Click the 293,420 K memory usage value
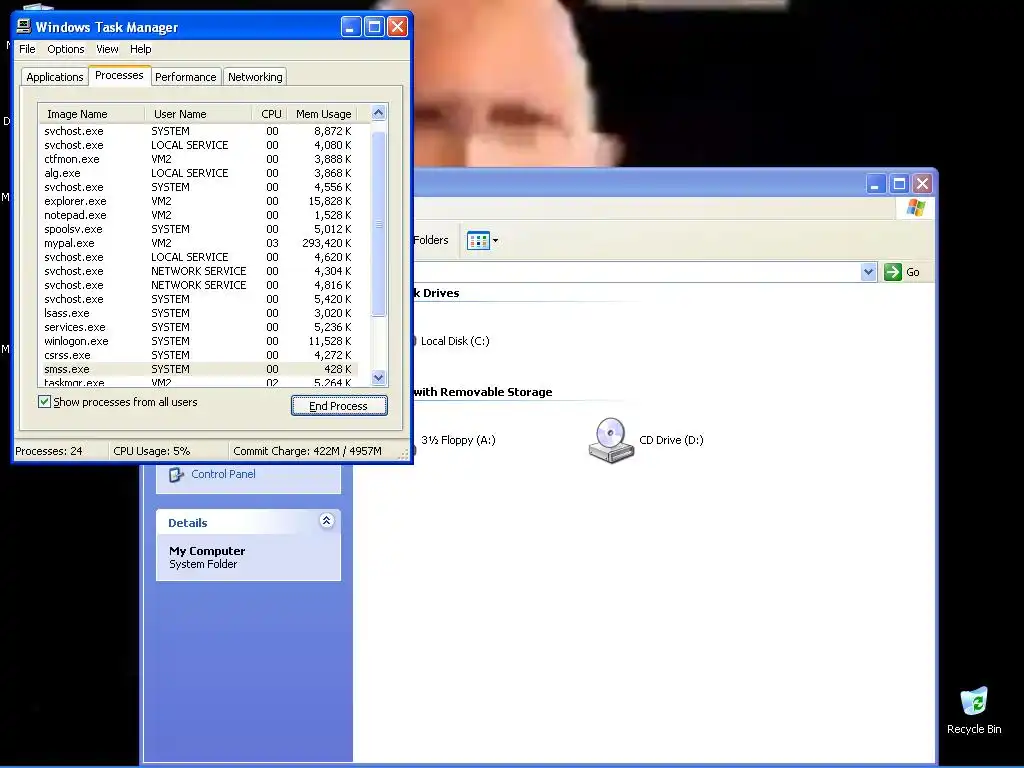This screenshot has width=1024, height=768. pos(327,243)
